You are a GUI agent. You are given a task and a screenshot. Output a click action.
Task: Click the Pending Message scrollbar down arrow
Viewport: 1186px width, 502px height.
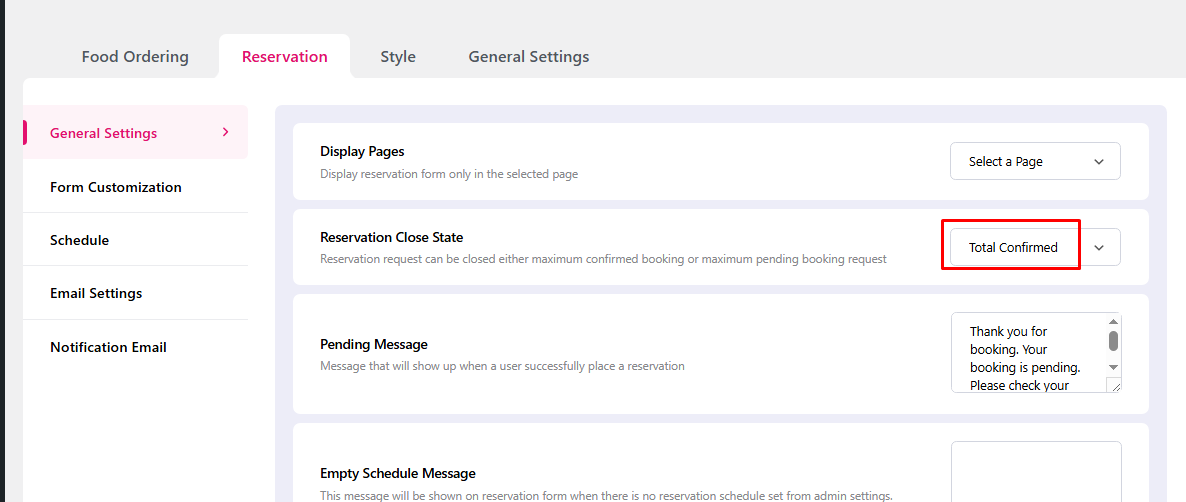click(x=1113, y=367)
